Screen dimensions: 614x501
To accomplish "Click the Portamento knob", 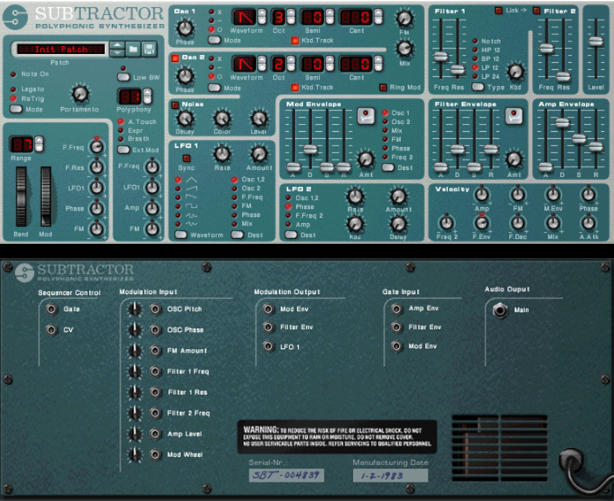I will [x=80, y=94].
